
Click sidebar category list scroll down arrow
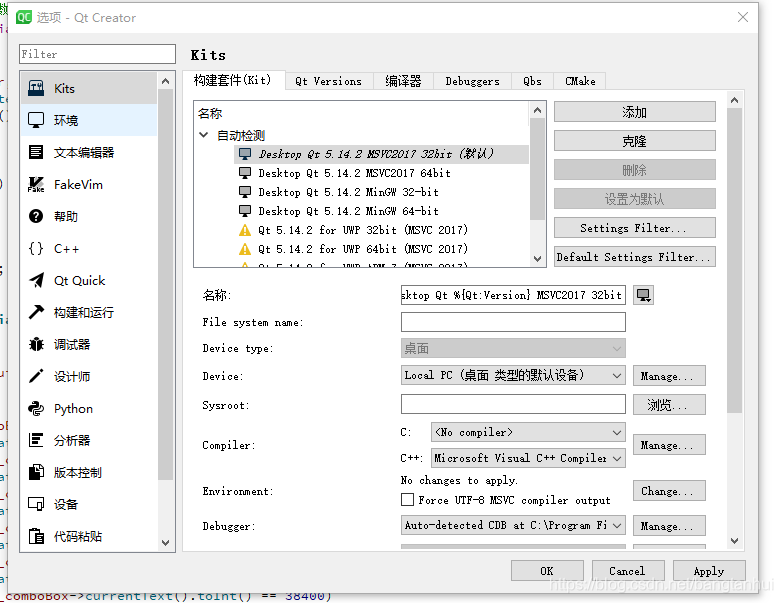pos(166,543)
